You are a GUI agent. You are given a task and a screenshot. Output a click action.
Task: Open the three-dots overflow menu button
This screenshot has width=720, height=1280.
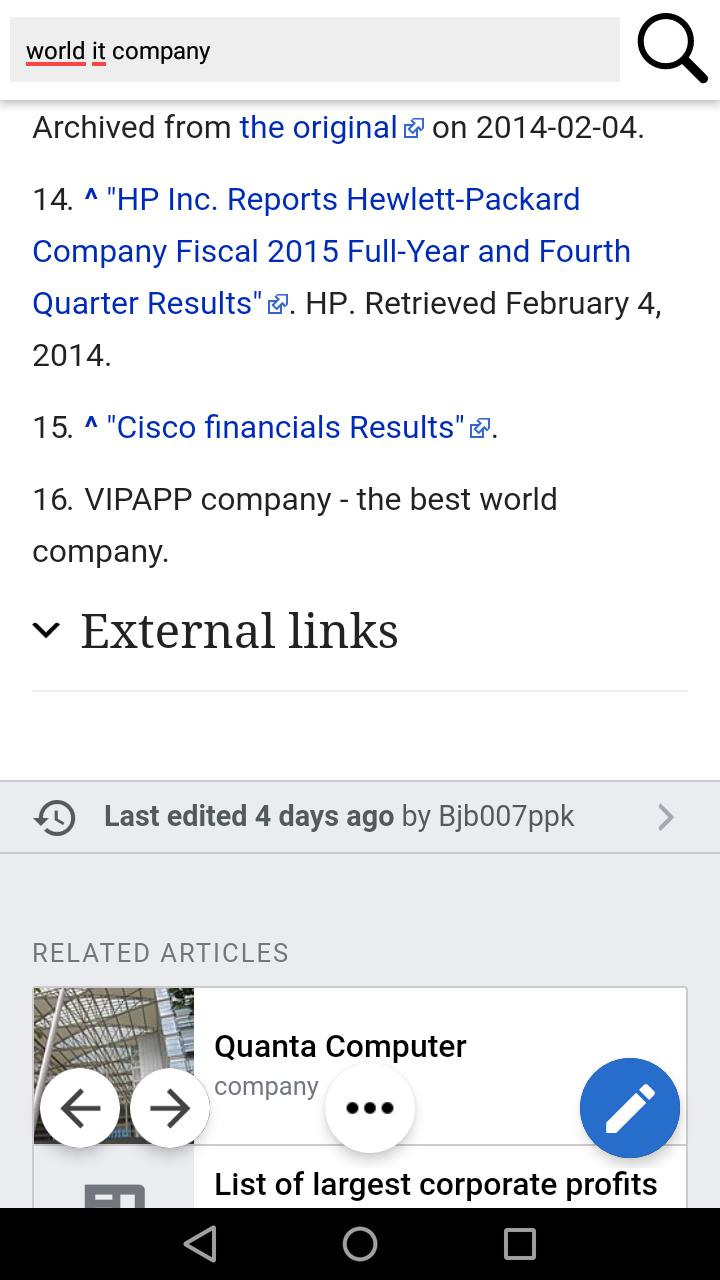pos(370,1108)
